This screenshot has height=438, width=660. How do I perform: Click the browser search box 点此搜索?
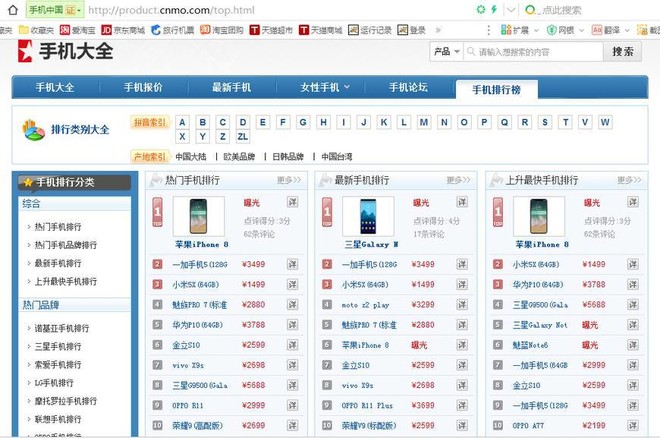[x=562, y=10]
